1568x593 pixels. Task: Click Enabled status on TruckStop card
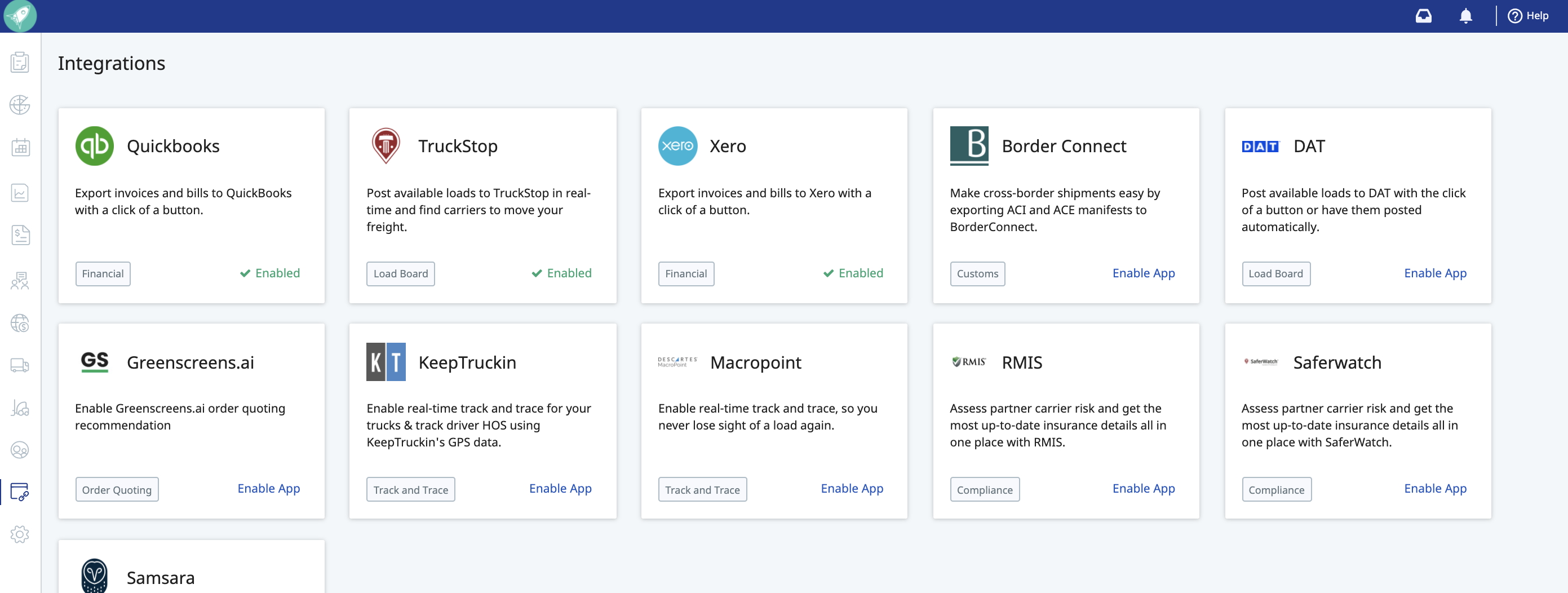[x=561, y=273]
